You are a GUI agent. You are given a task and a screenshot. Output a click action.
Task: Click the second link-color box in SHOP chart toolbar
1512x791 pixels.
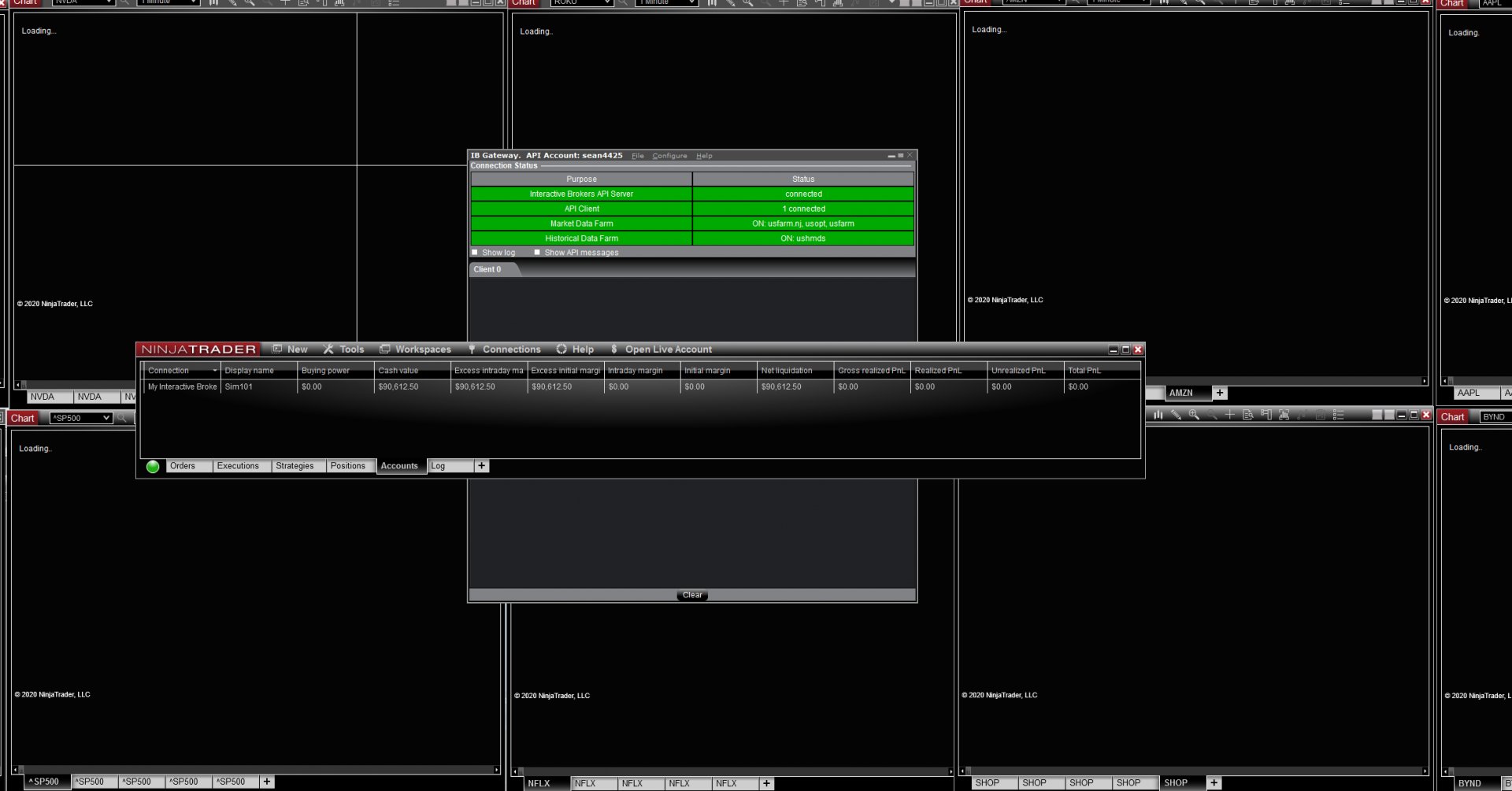pyautogui.click(x=1390, y=415)
